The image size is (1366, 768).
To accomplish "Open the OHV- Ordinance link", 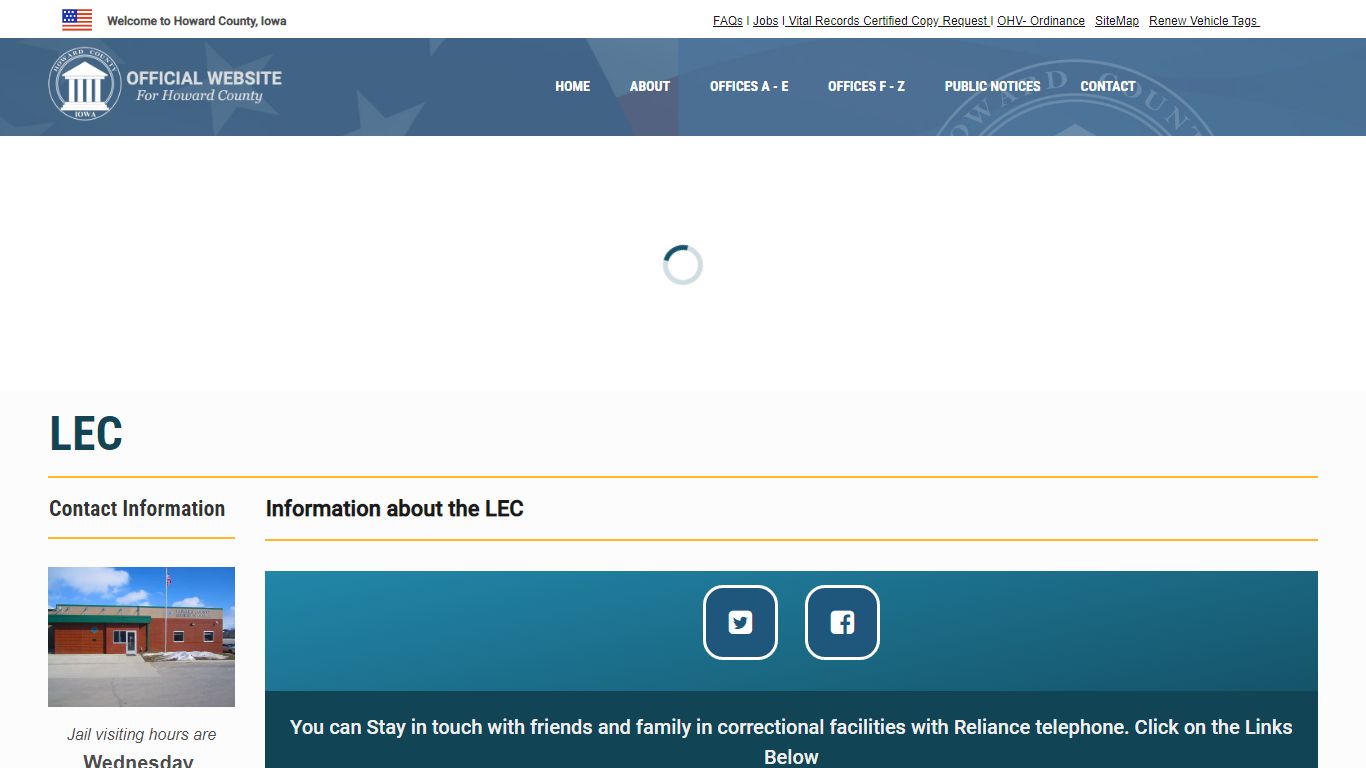I will (1041, 21).
